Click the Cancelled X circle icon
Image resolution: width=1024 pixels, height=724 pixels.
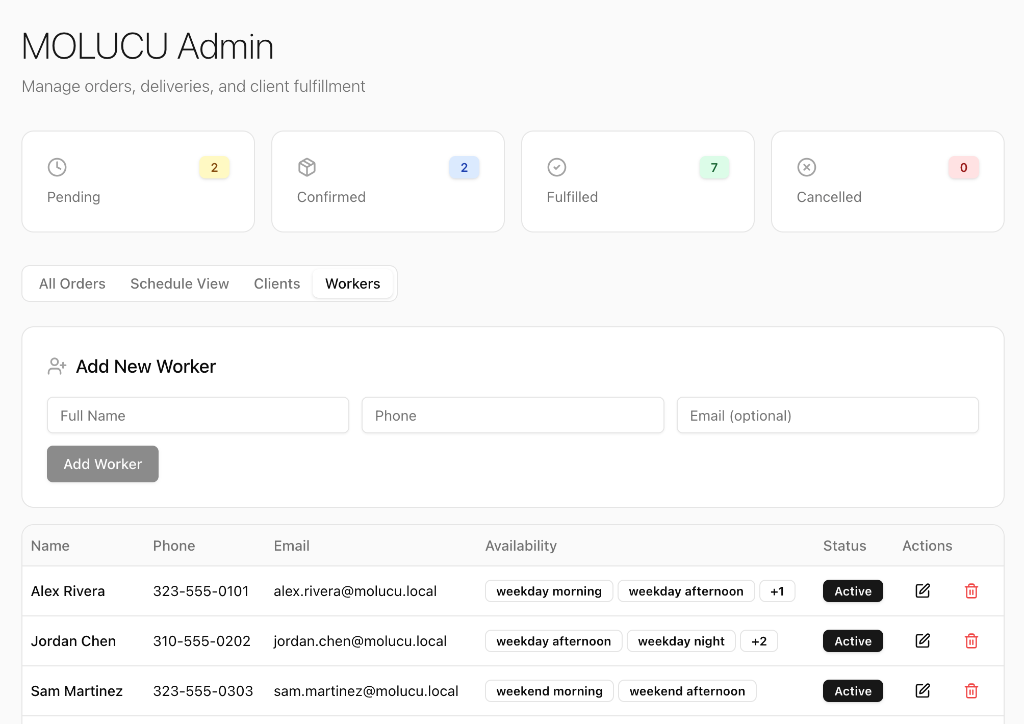pos(807,167)
